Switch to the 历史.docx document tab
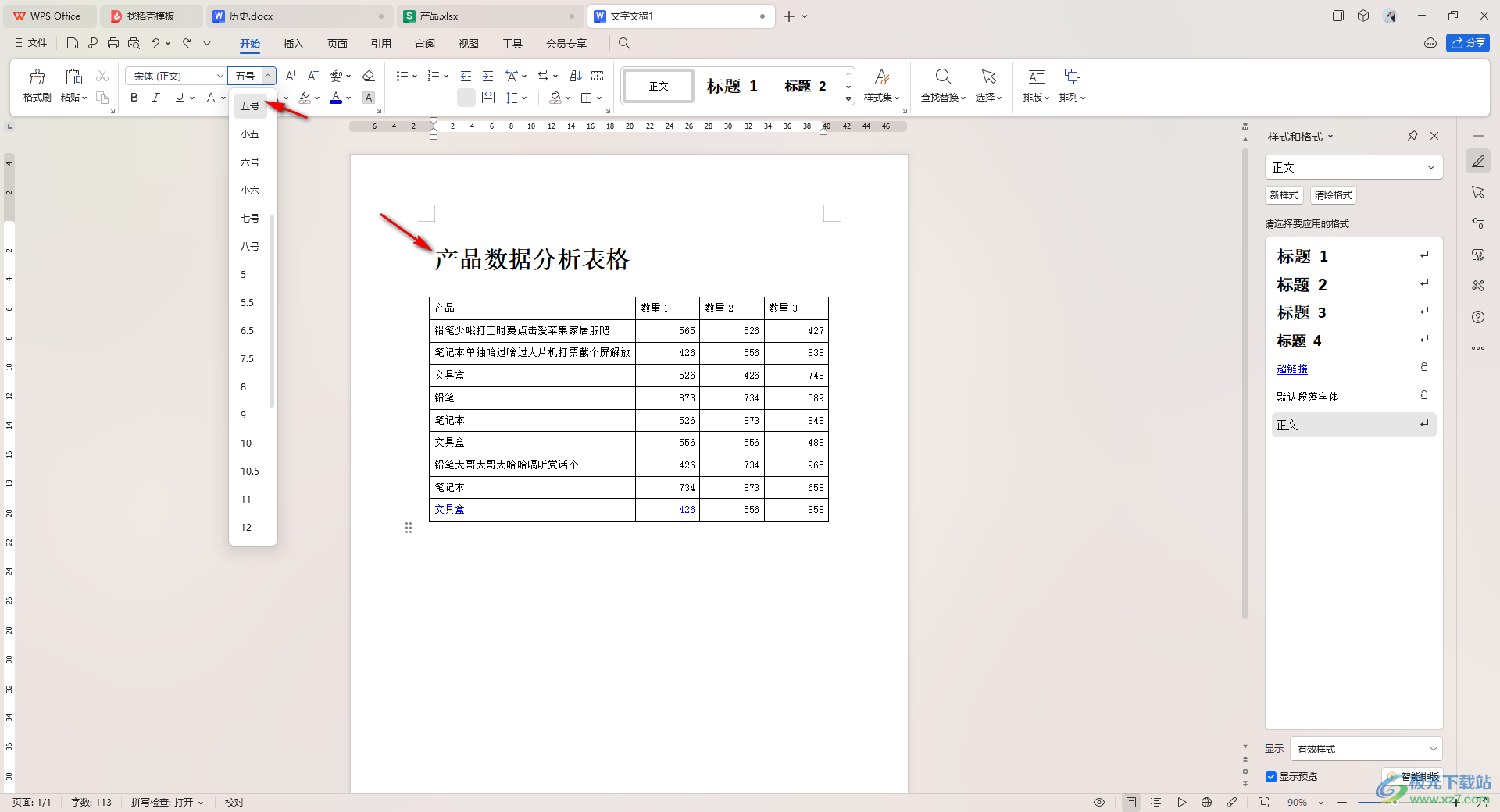Image resolution: width=1500 pixels, height=812 pixels. click(300, 16)
